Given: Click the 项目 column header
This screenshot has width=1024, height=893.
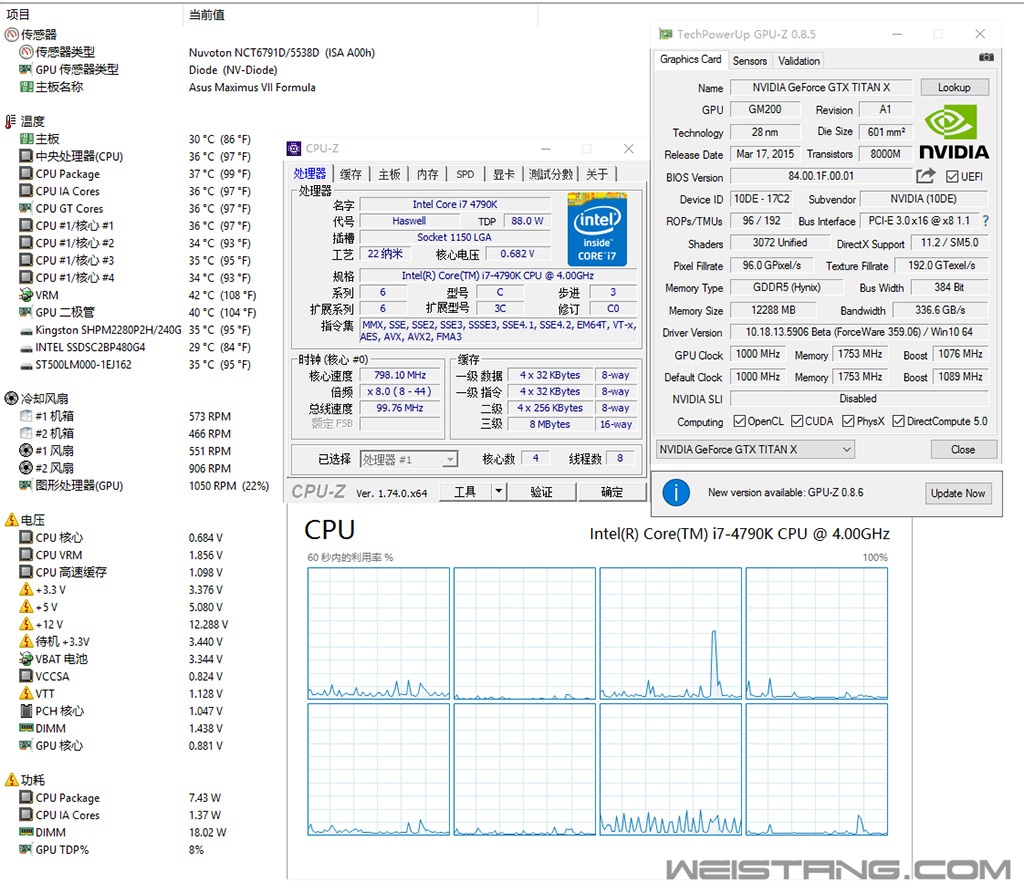Looking at the screenshot, I should tap(18, 14).
